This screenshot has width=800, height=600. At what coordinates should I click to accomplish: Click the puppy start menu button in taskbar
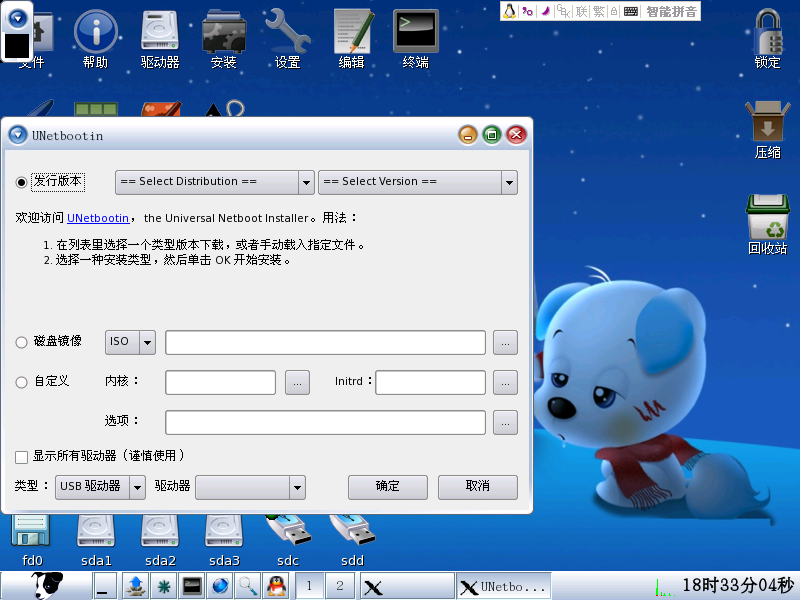coord(46,586)
